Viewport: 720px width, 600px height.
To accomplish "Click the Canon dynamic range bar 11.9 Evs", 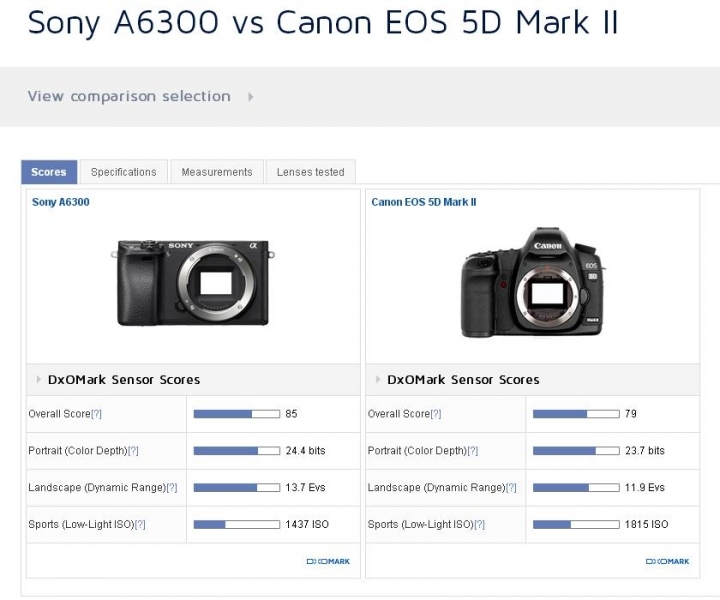I will pyautogui.click(x=576, y=488).
